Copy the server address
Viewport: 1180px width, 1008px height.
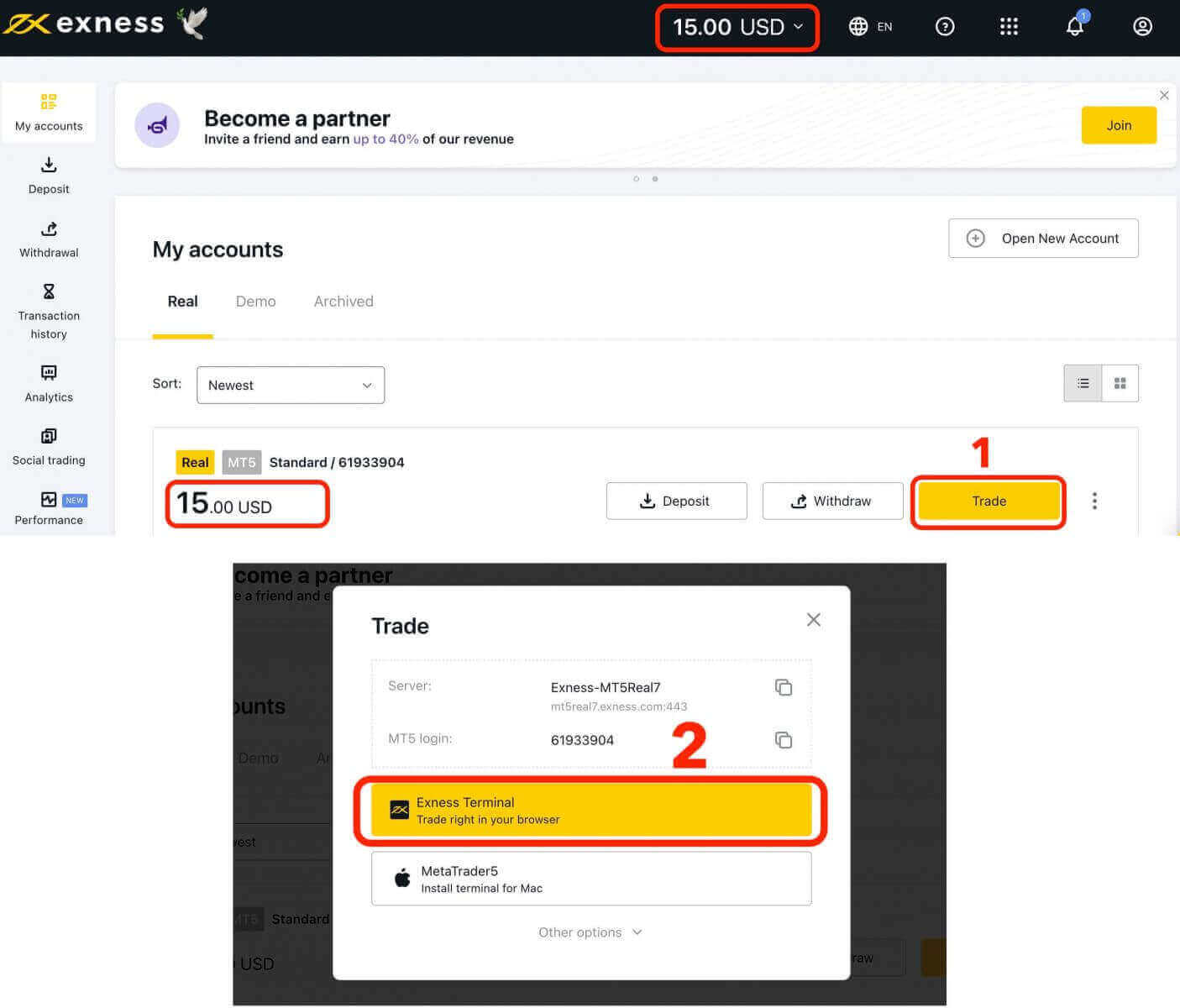coord(783,687)
